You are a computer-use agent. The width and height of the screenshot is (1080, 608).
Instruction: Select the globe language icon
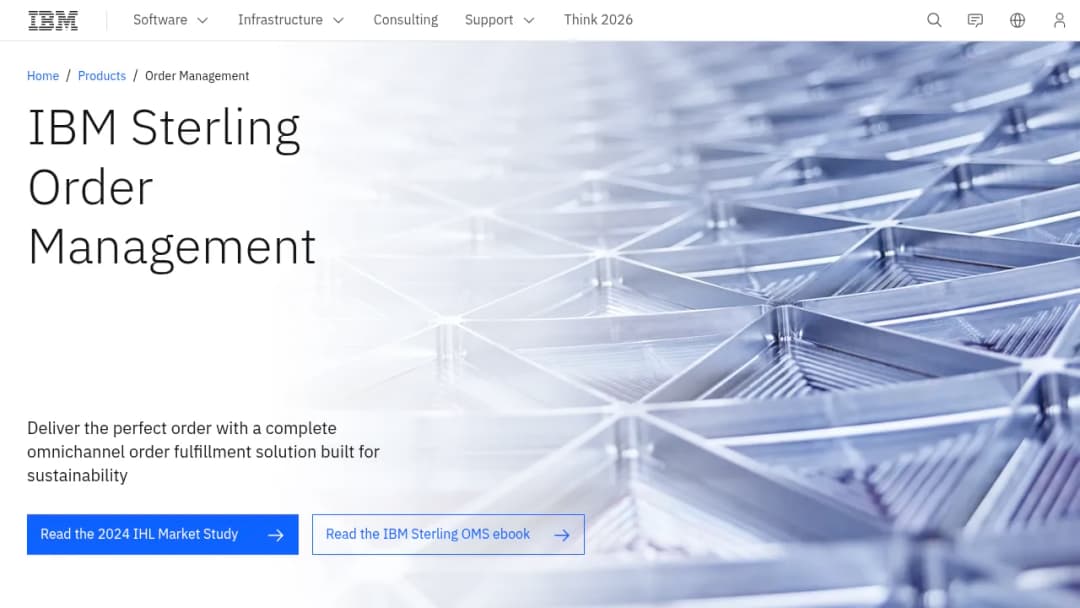pos(1017,20)
